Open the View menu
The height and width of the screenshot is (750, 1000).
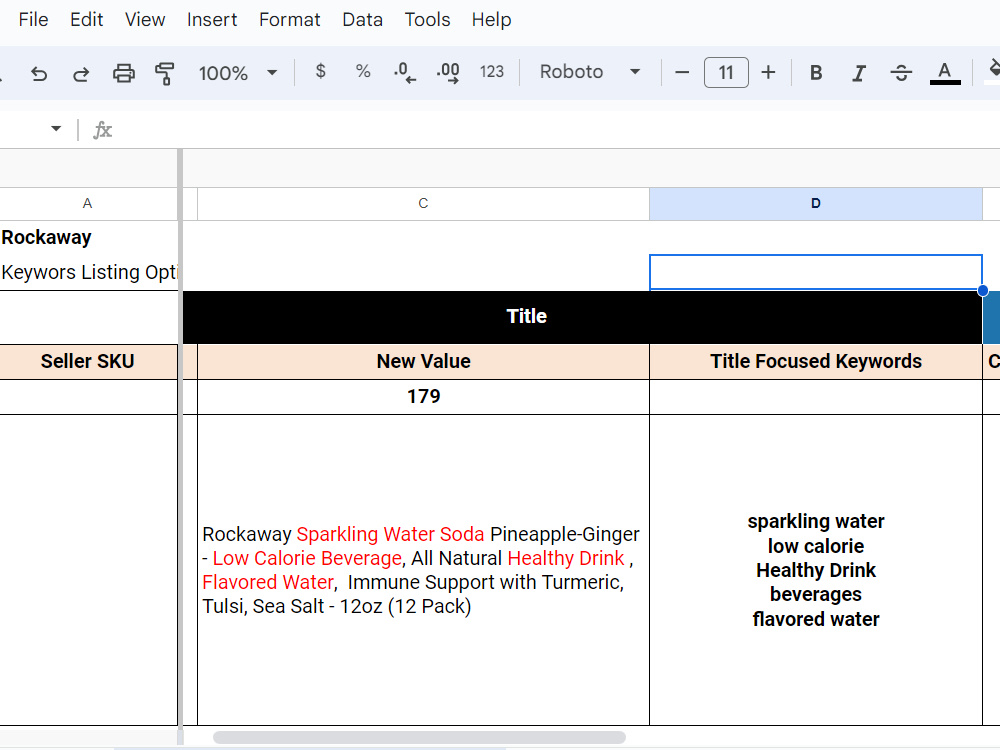coord(145,20)
